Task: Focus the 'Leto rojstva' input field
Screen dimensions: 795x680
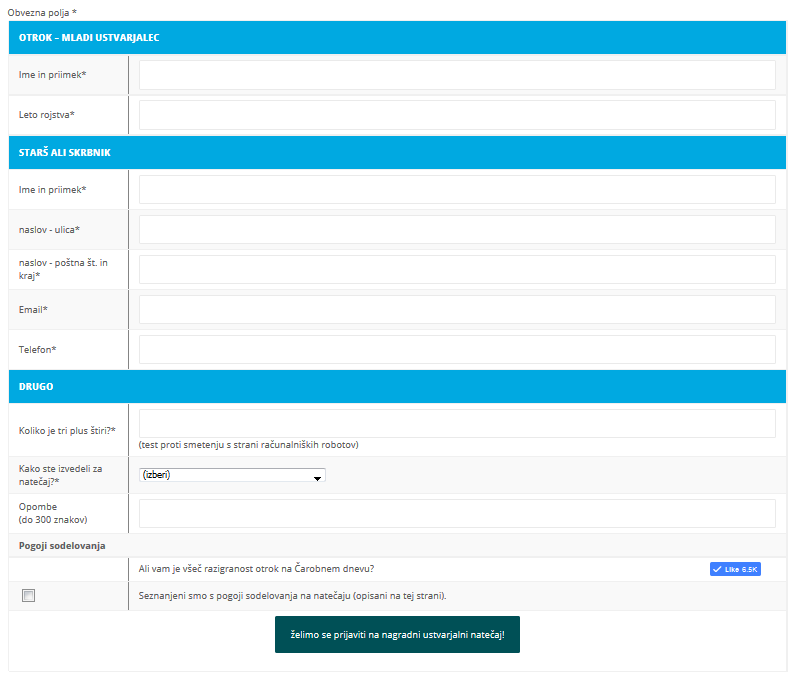Action: pyautogui.click(x=457, y=115)
